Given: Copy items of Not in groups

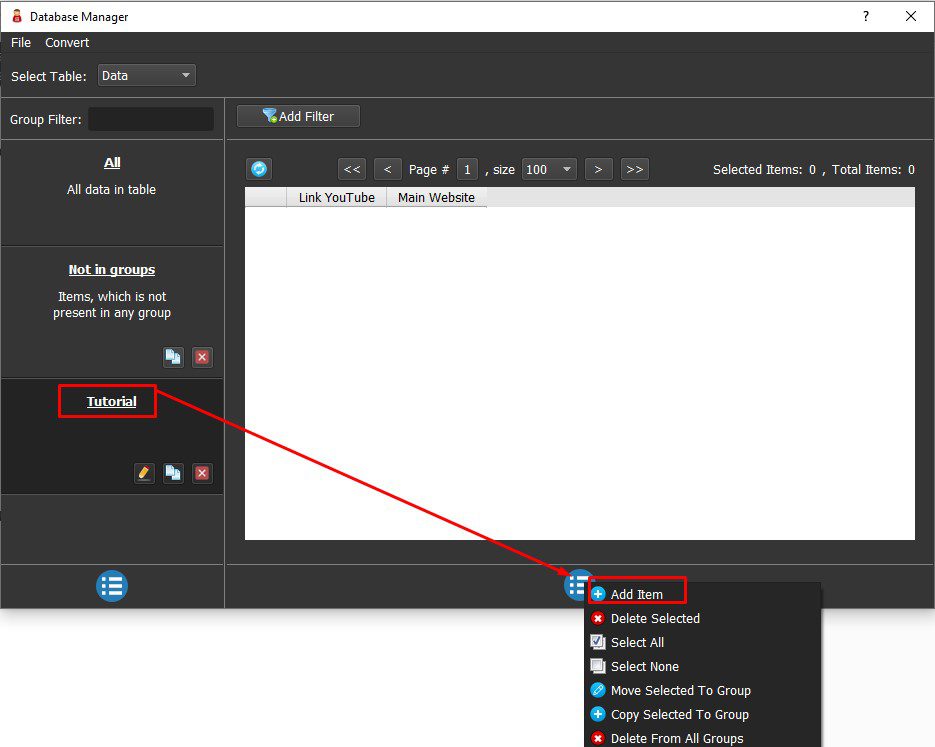Looking at the screenshot, I should (x=173, y=357).
